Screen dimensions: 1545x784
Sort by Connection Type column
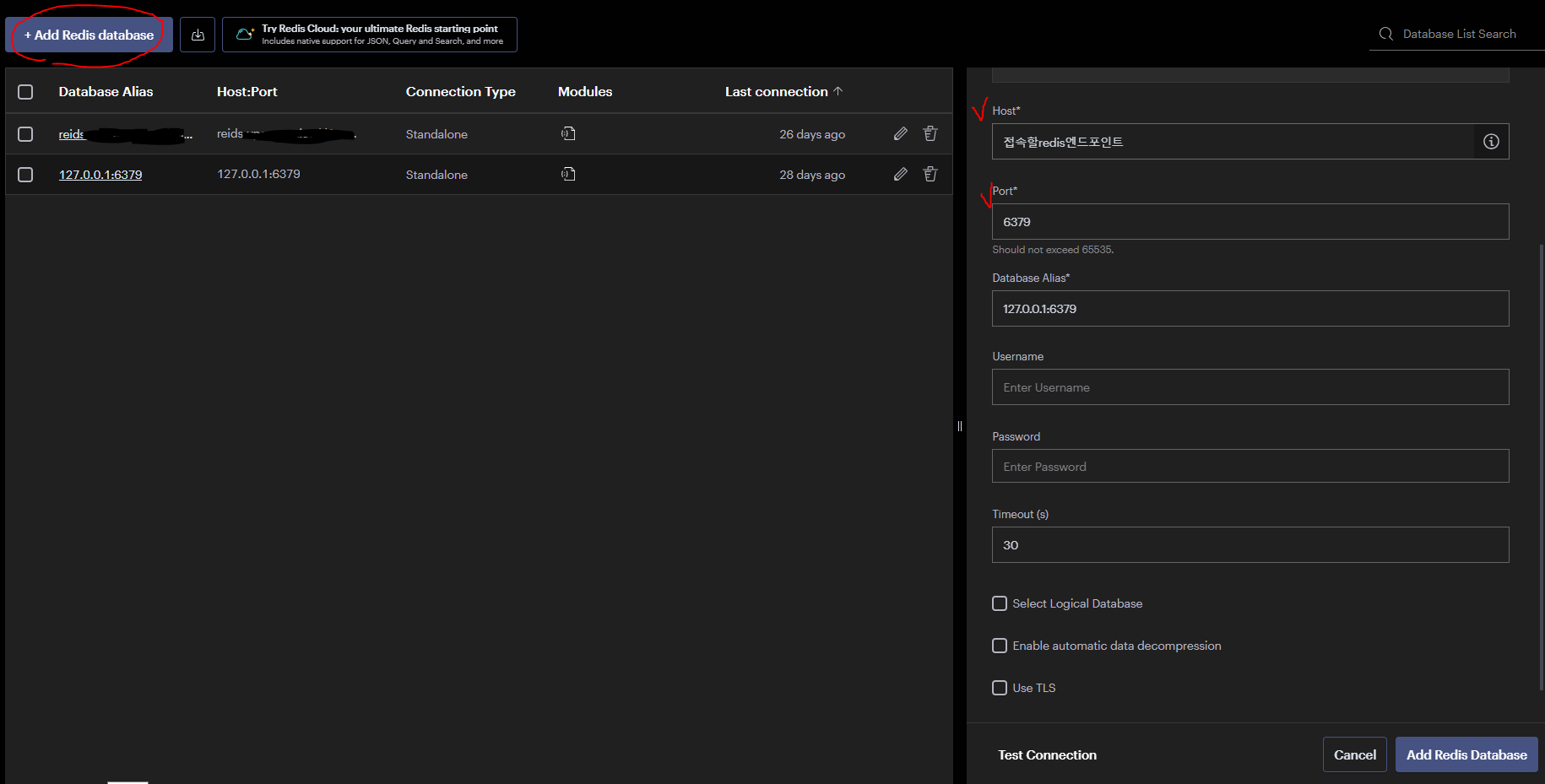460,91
